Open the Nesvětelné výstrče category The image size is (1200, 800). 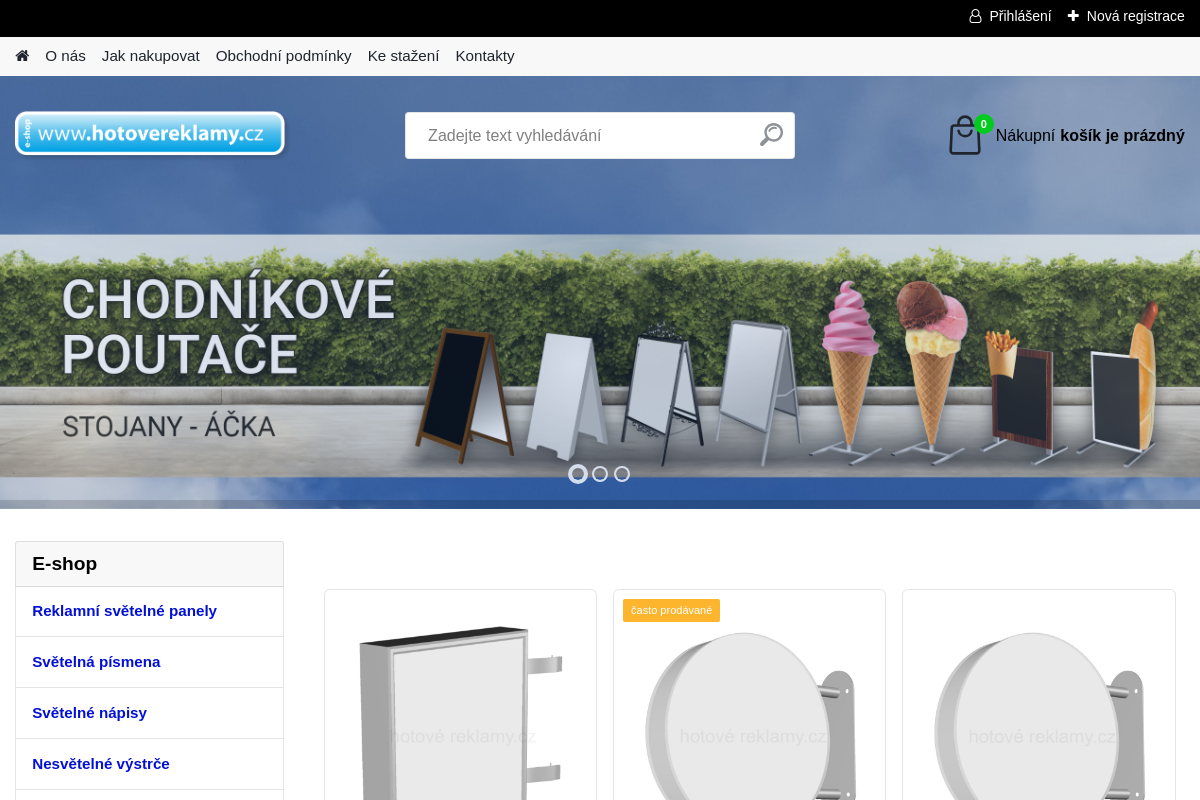[101, 764]
